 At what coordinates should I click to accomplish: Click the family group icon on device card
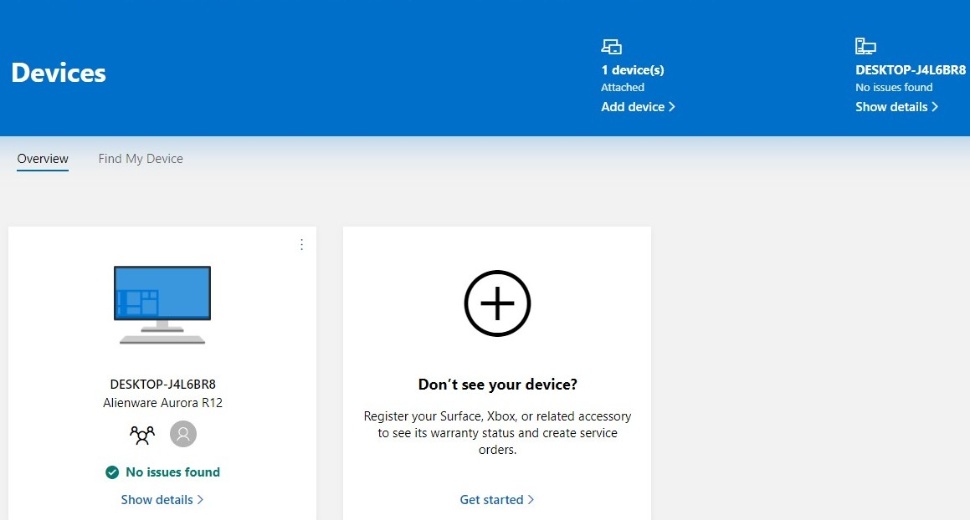click(x=142, y=435)
